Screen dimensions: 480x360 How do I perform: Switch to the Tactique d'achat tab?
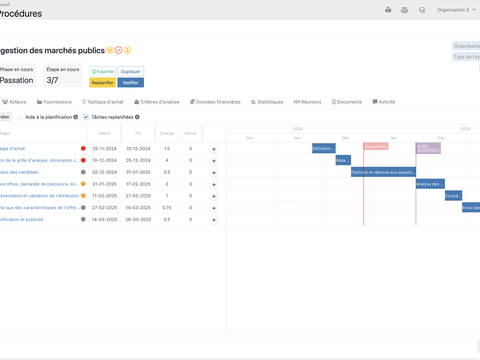(103, 102)
